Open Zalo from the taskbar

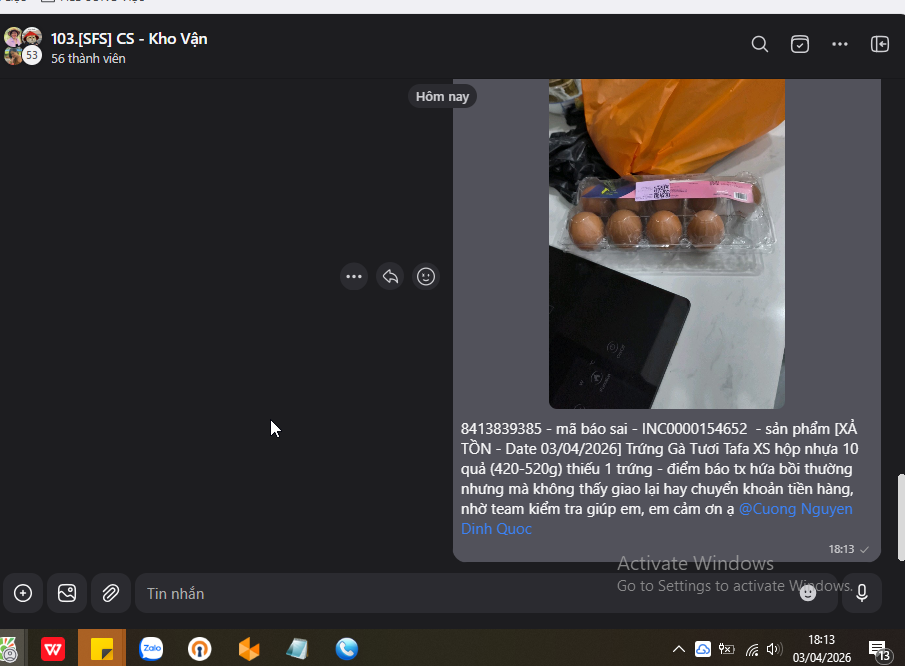tap(151, 649)
